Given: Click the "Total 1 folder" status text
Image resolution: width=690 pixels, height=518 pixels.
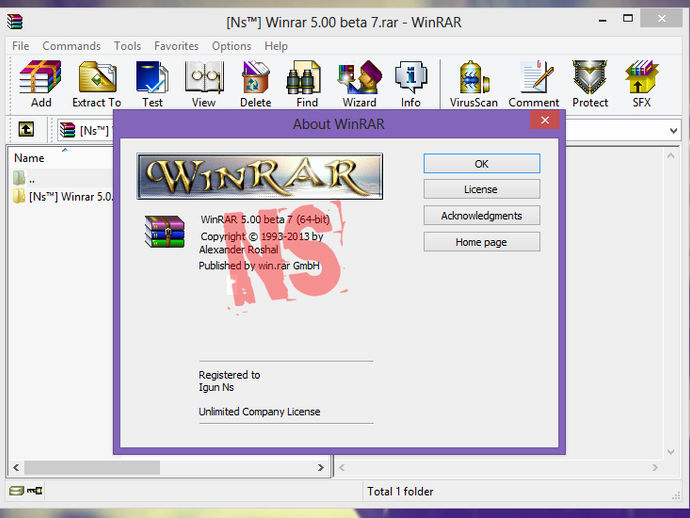Looking at the screenshot, I should (x=400, y=491).
